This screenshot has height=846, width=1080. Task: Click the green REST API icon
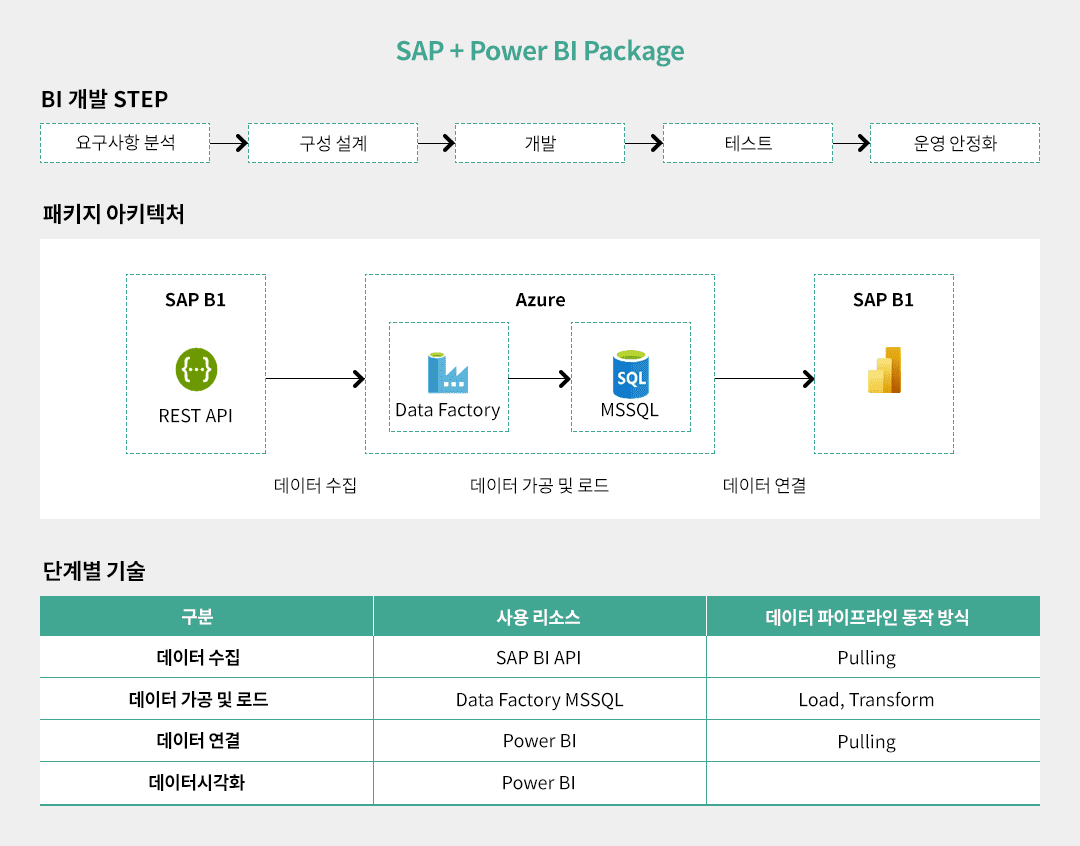point(196,369)
